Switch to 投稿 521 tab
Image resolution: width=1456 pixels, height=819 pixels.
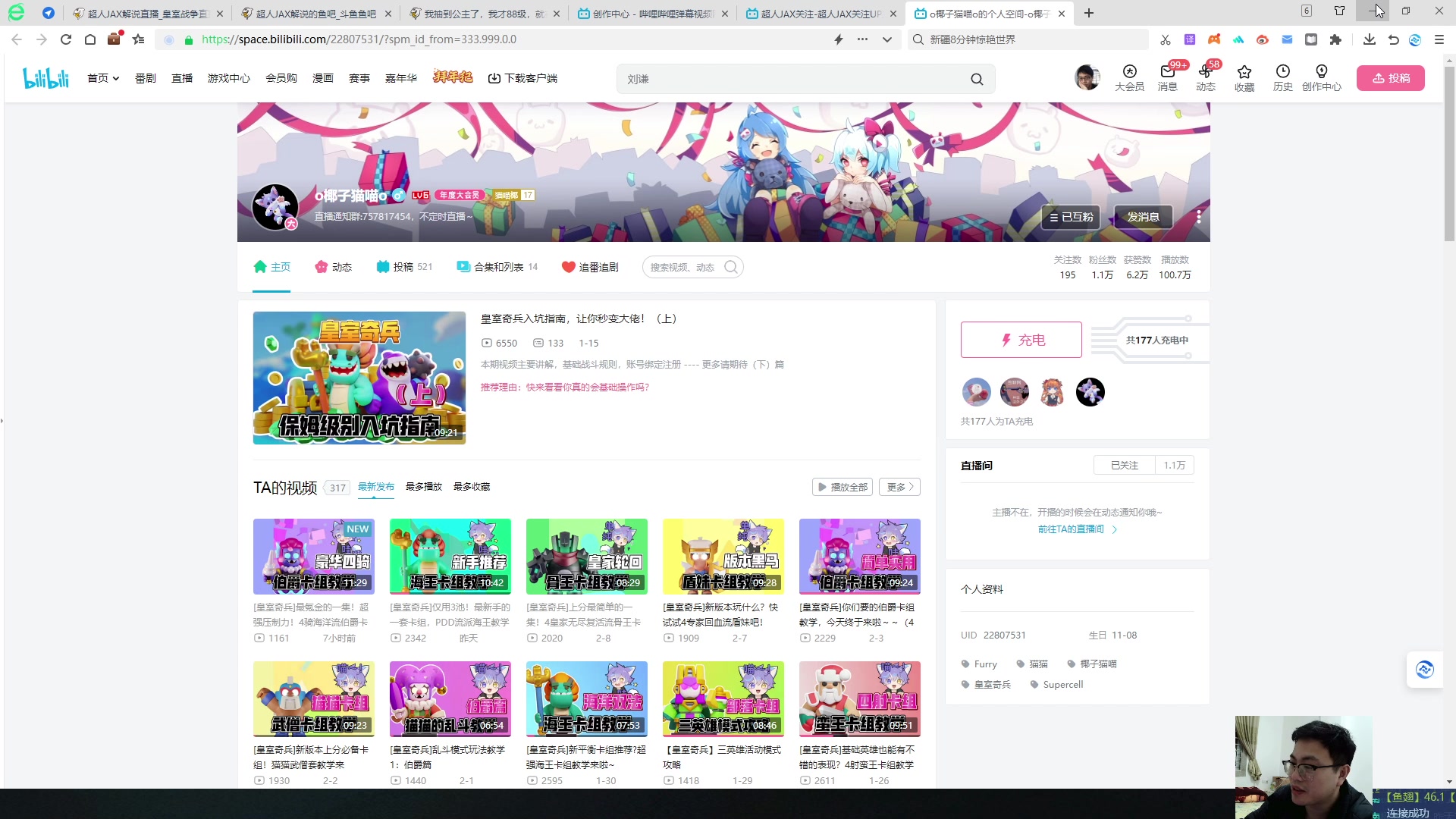click(404, 267)
